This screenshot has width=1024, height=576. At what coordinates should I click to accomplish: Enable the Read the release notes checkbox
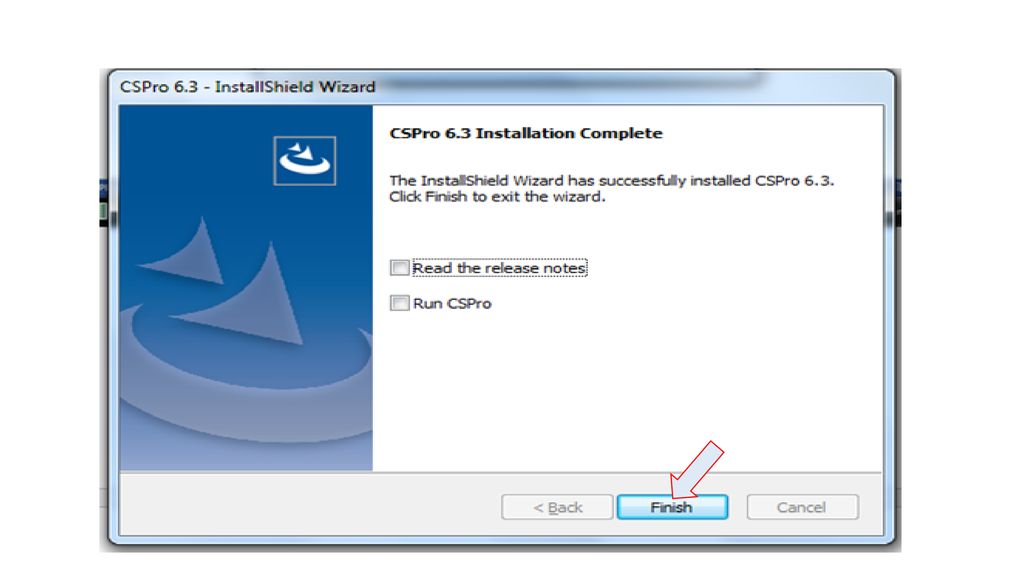[400, 268]
